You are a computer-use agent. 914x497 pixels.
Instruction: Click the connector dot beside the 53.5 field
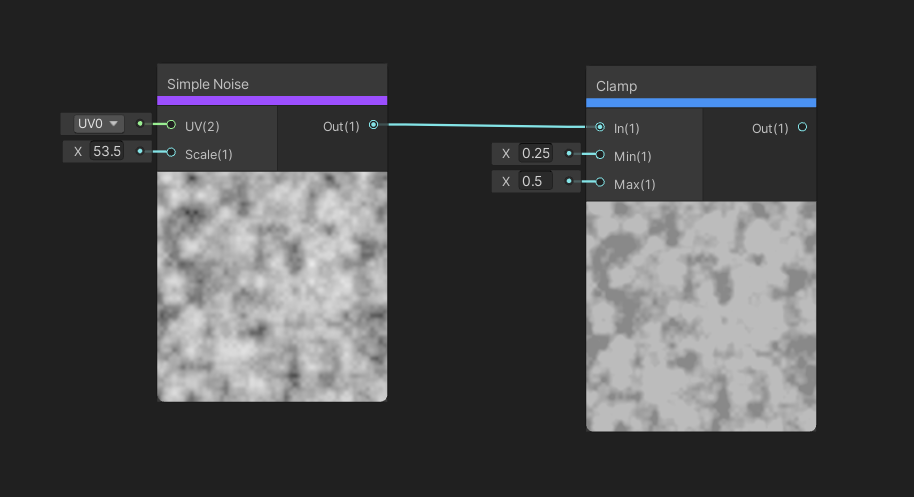[140, 152]
